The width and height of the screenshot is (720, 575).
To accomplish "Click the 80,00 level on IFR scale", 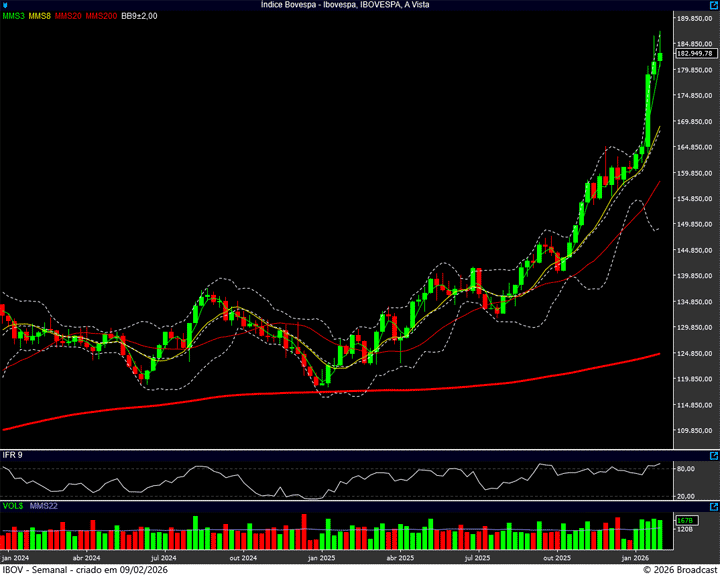I will [x=686, y=468].
